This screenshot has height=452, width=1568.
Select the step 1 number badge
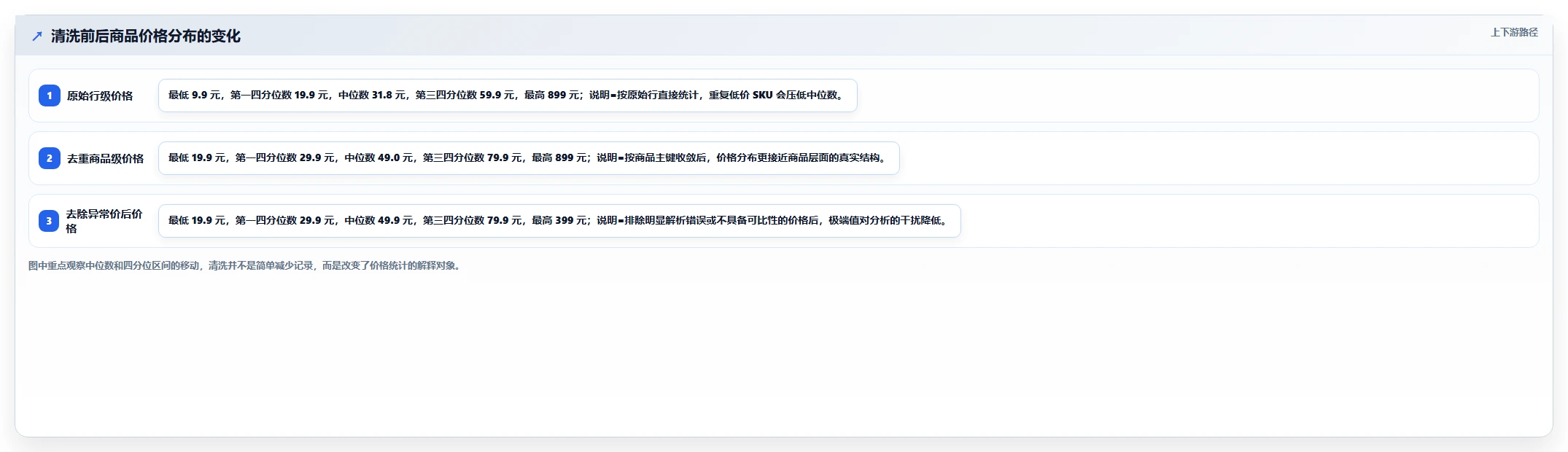[x=50, y=96]
